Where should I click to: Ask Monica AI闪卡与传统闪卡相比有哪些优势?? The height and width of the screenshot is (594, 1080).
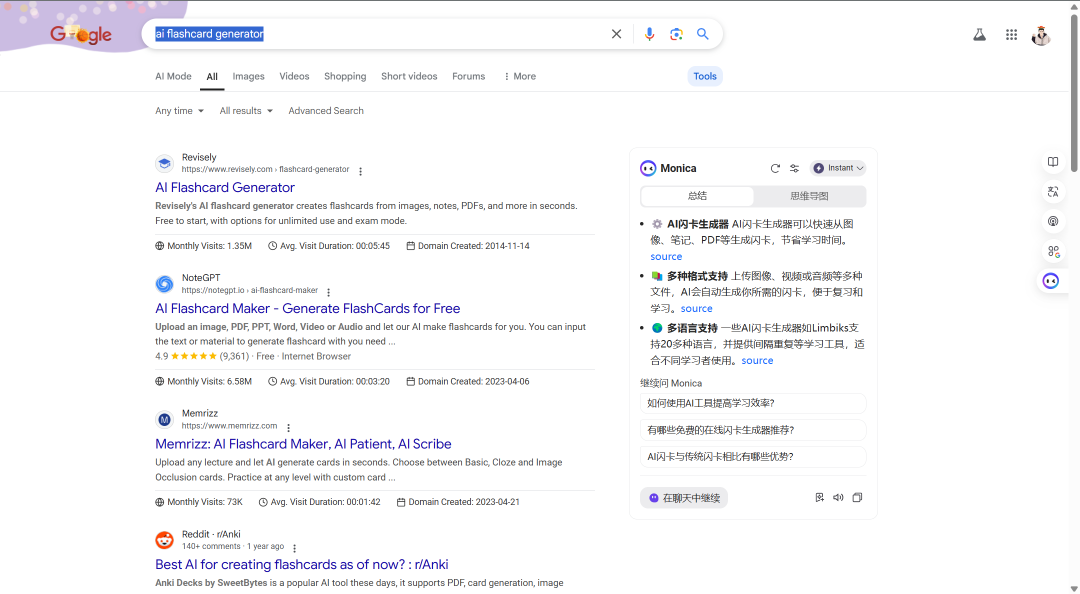(x=753, y=457)
